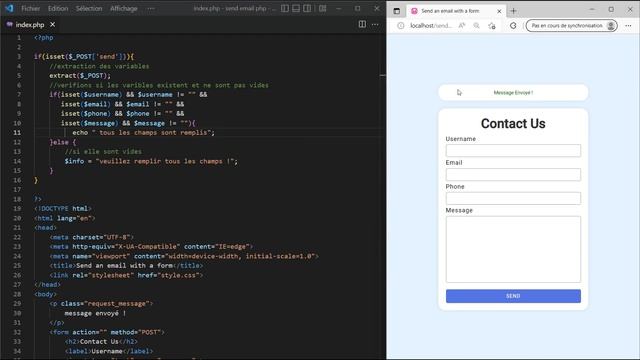Click line number 11 in the gutter

(17, 133)
